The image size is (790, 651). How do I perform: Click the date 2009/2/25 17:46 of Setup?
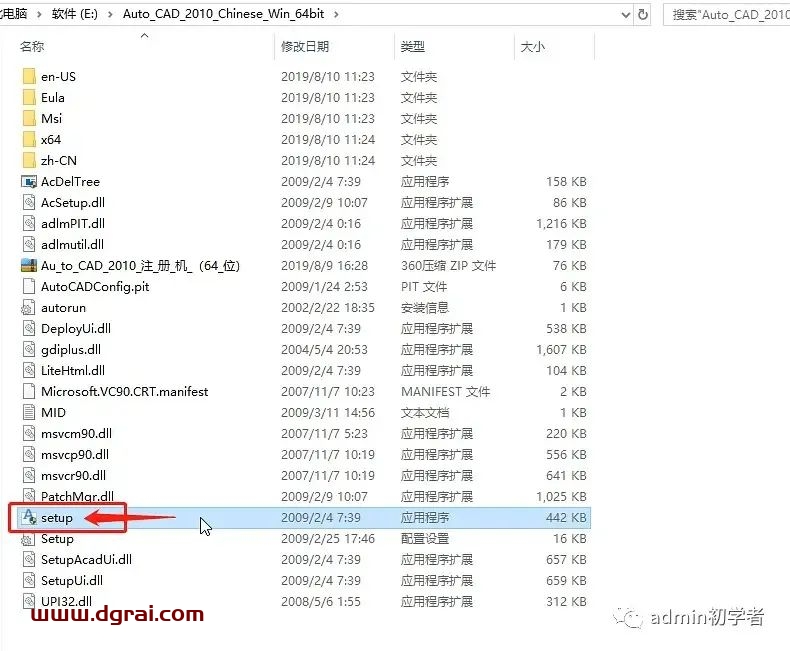tap(328, 539)
